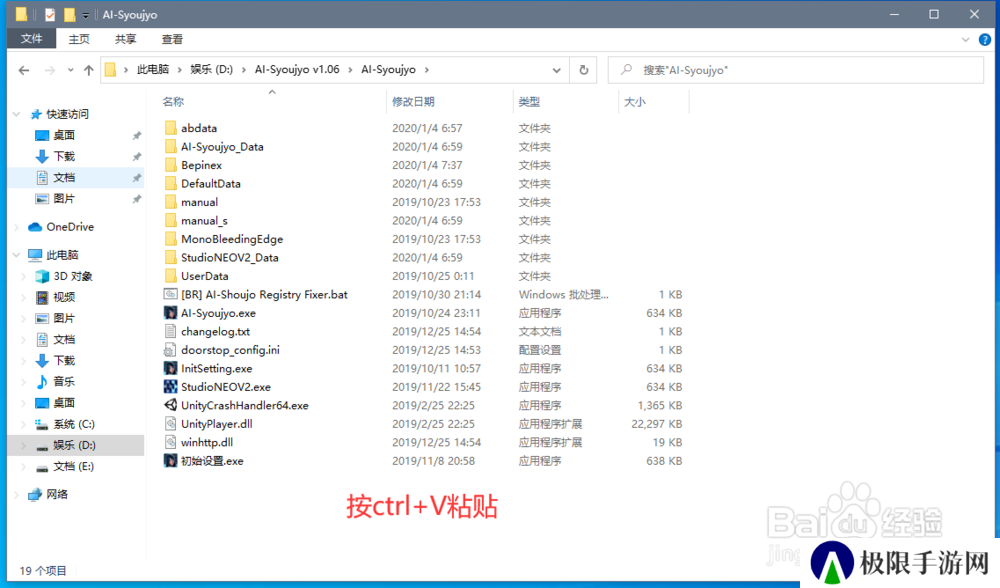The height and width of the screenshot is (588, 1000).
Task: Click the StudioNEOV2.exe icon
Action: coord(170,387)
